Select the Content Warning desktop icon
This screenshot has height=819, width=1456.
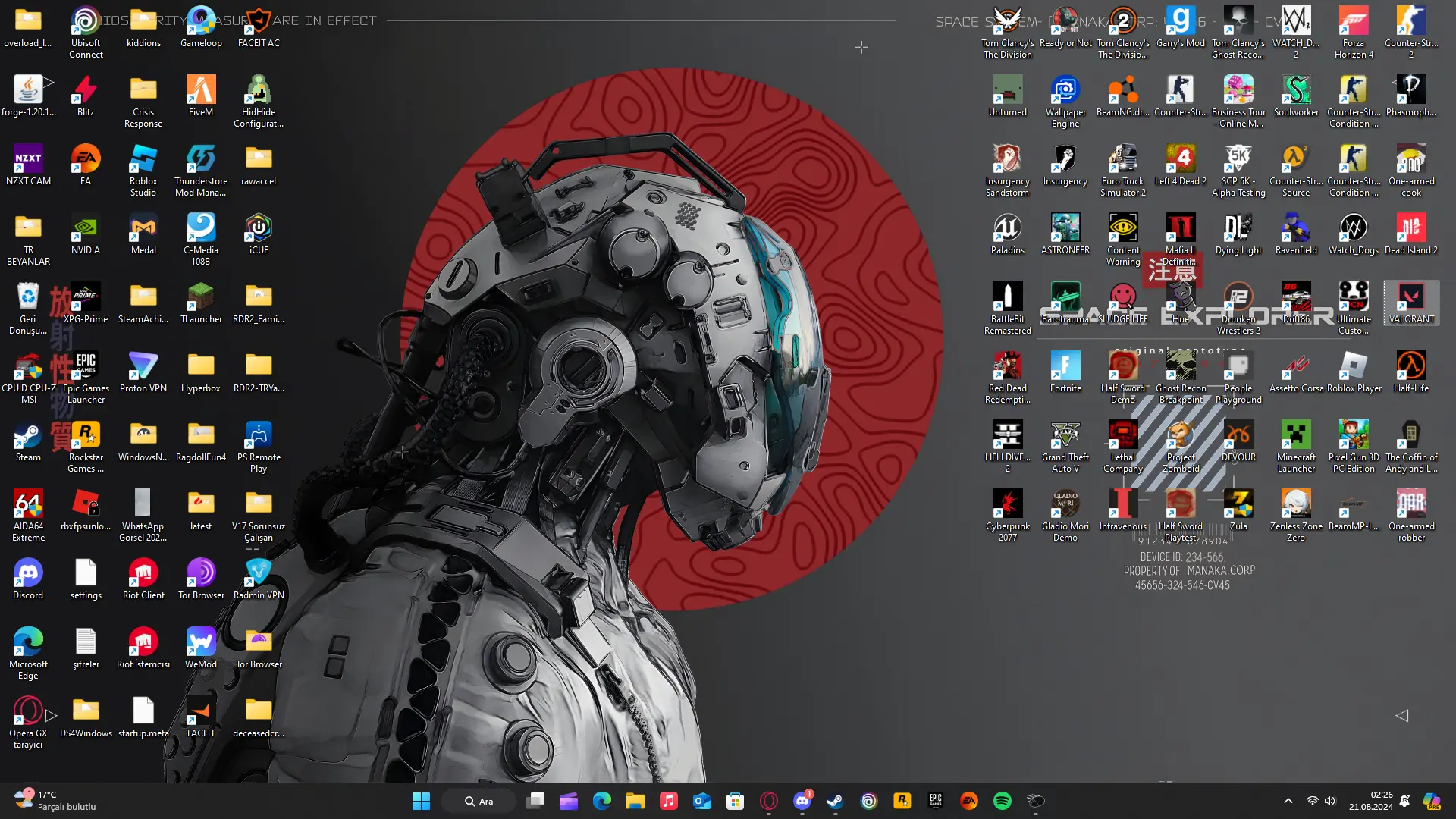click(1123, 239)
